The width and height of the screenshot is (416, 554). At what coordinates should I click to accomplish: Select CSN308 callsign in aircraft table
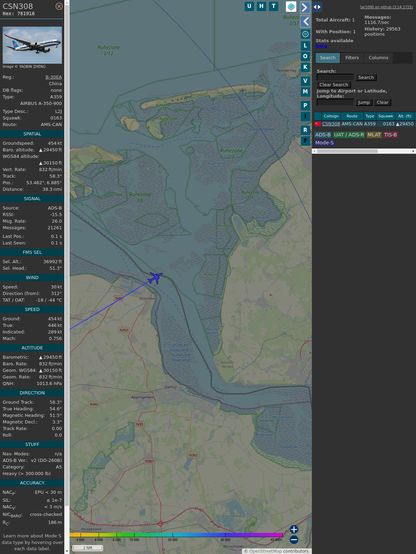coord(331,124)
